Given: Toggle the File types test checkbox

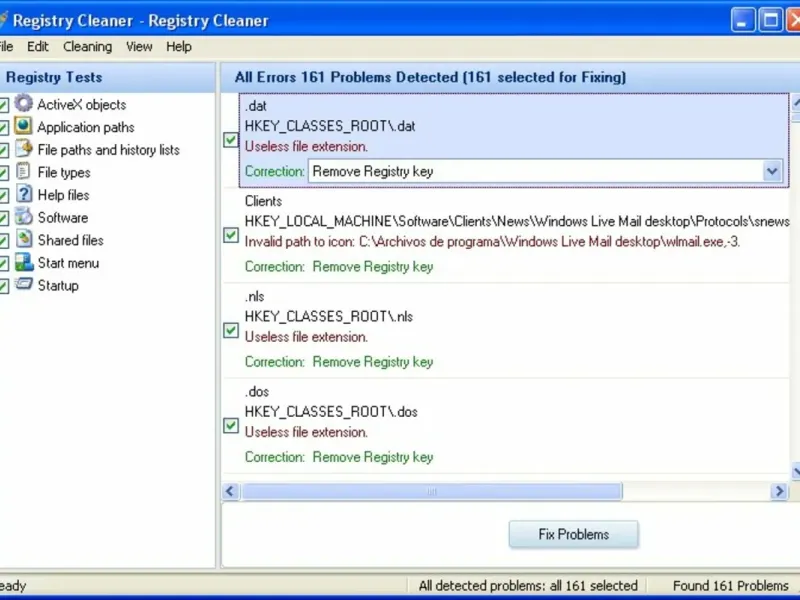Looking at the screenshot, I should click(3, 173).
